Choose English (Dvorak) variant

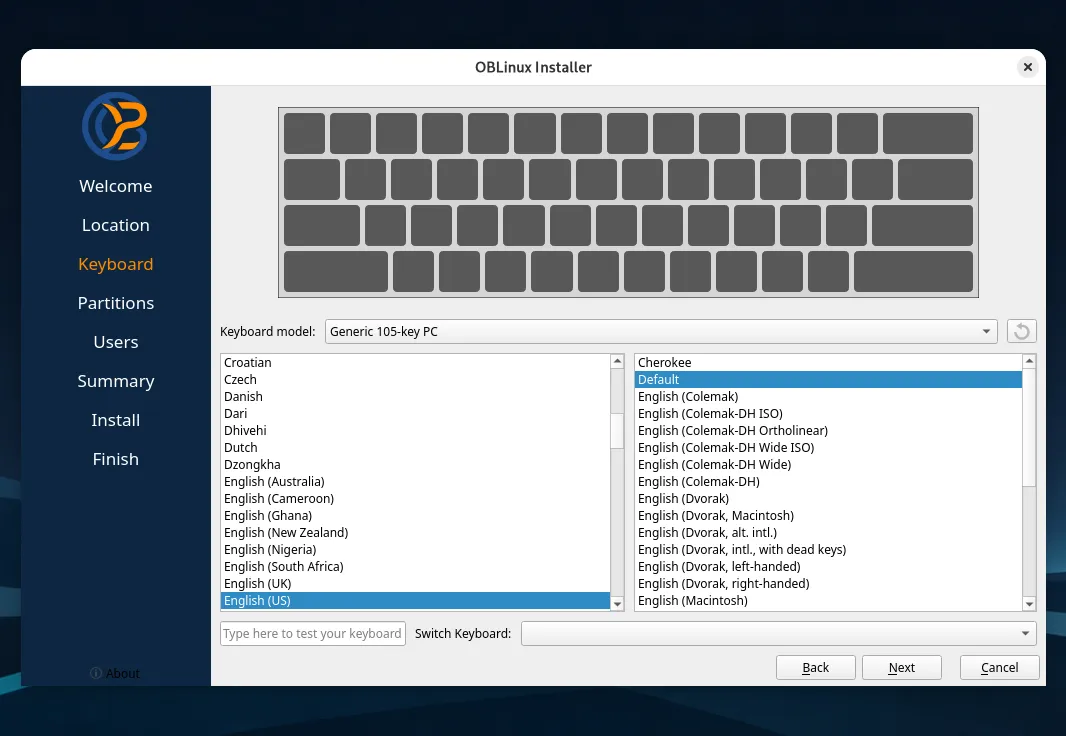click(828, 498)
